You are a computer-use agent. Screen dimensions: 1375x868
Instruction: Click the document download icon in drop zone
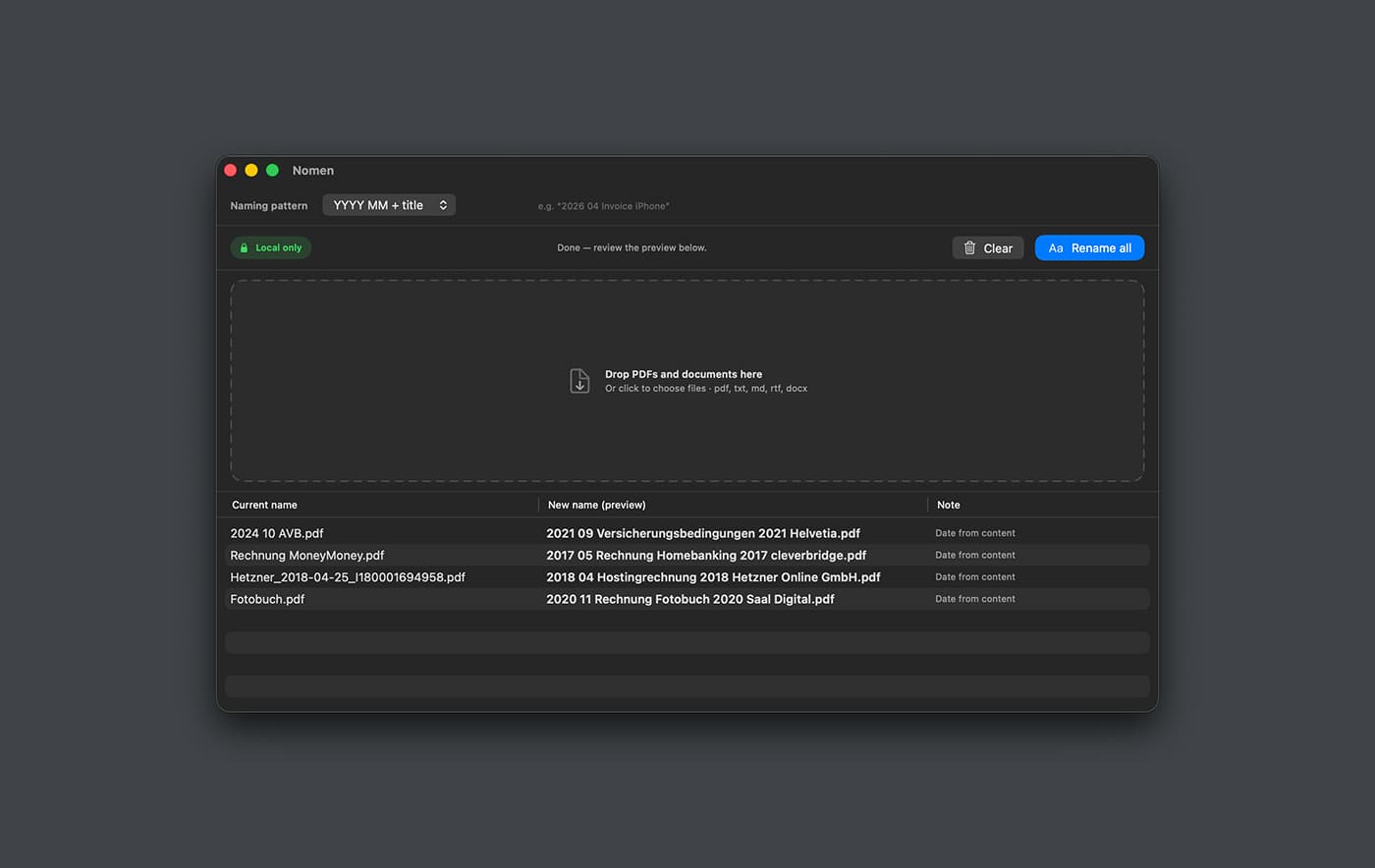579,381
